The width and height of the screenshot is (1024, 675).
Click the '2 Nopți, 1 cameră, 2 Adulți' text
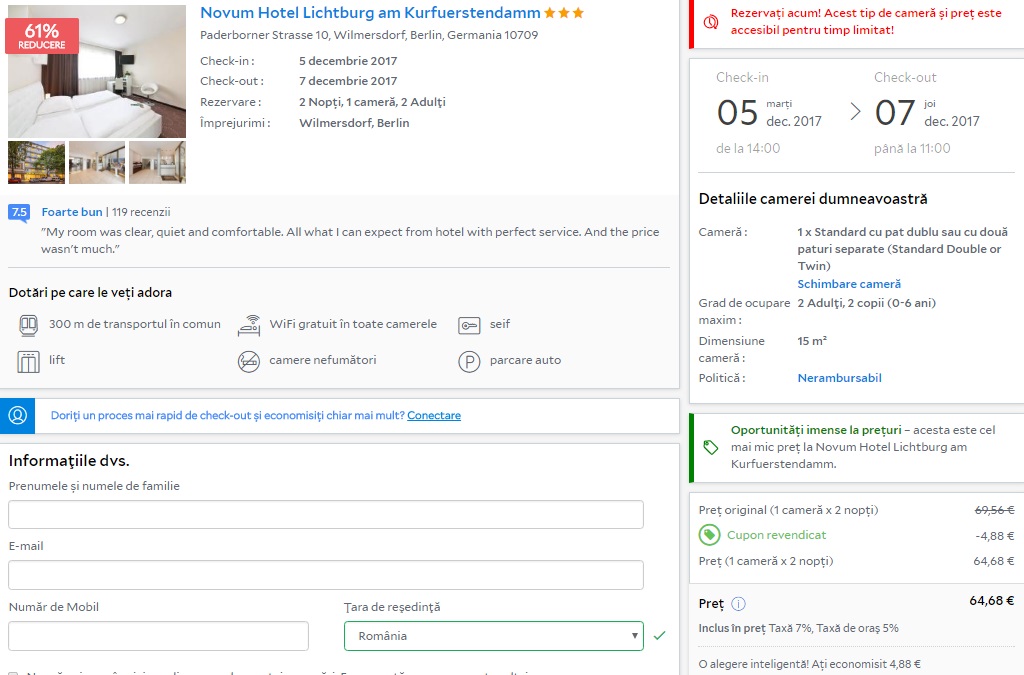[x=372, y=102]
